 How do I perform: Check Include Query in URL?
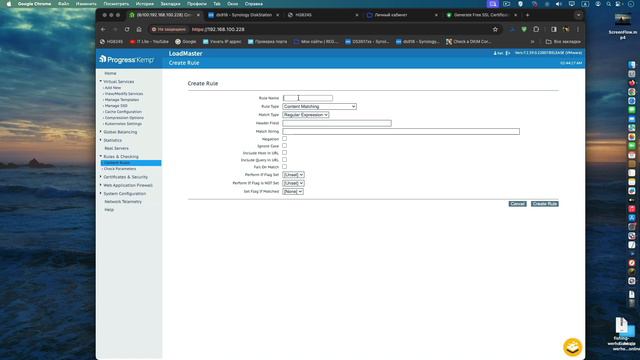[284, 160]
